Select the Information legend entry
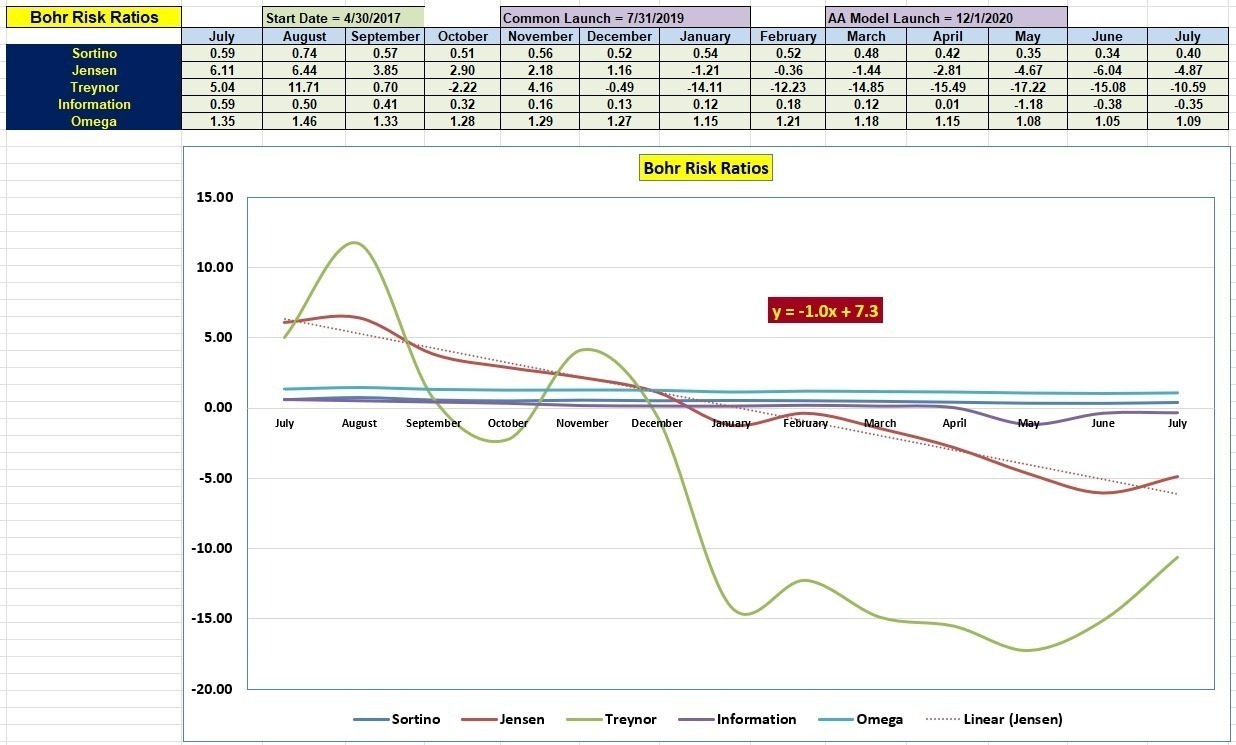The width and height of the screenshot is (1236, 745). click(737, 719)
